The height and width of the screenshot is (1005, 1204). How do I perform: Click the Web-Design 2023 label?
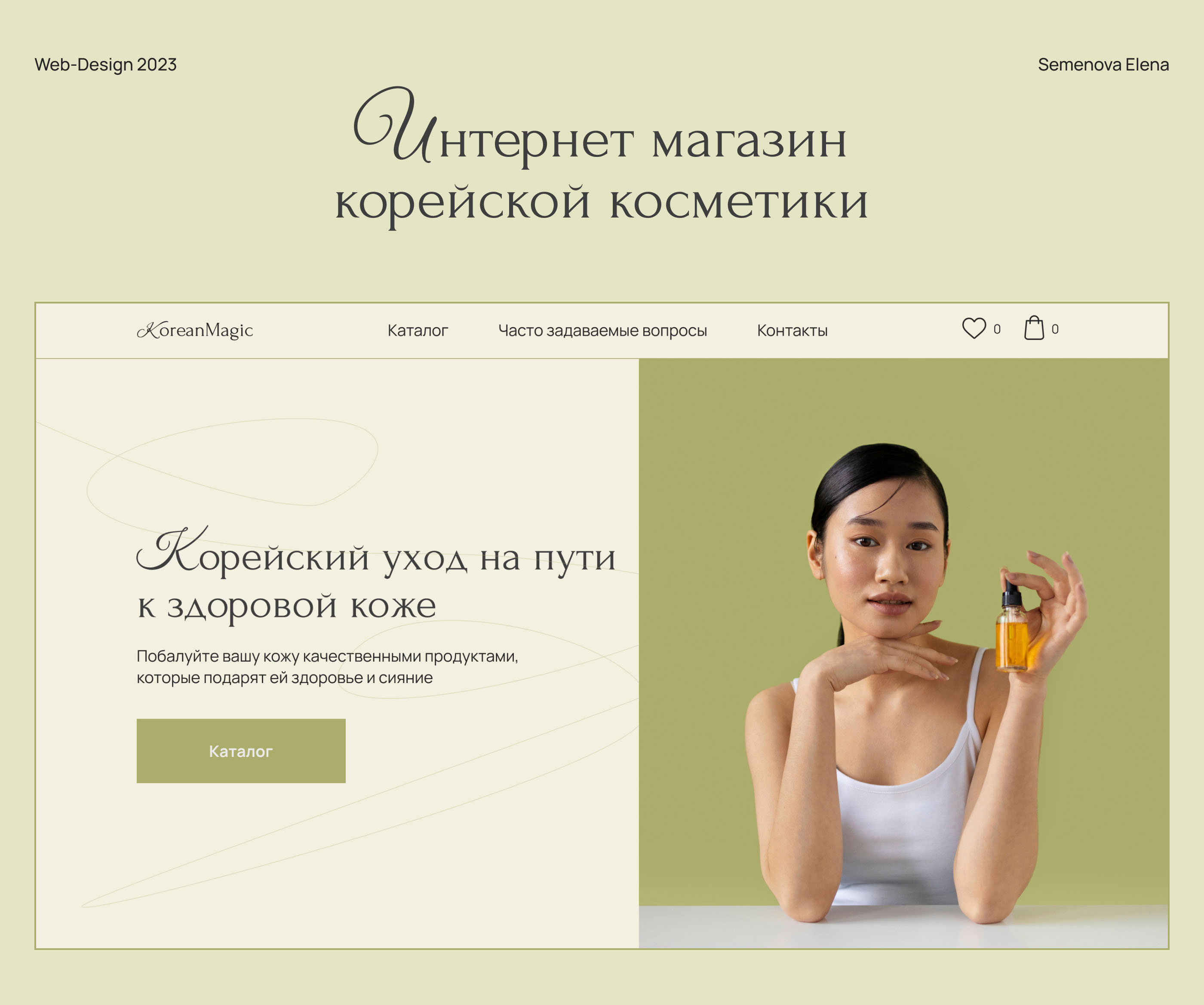pos(105,65)
